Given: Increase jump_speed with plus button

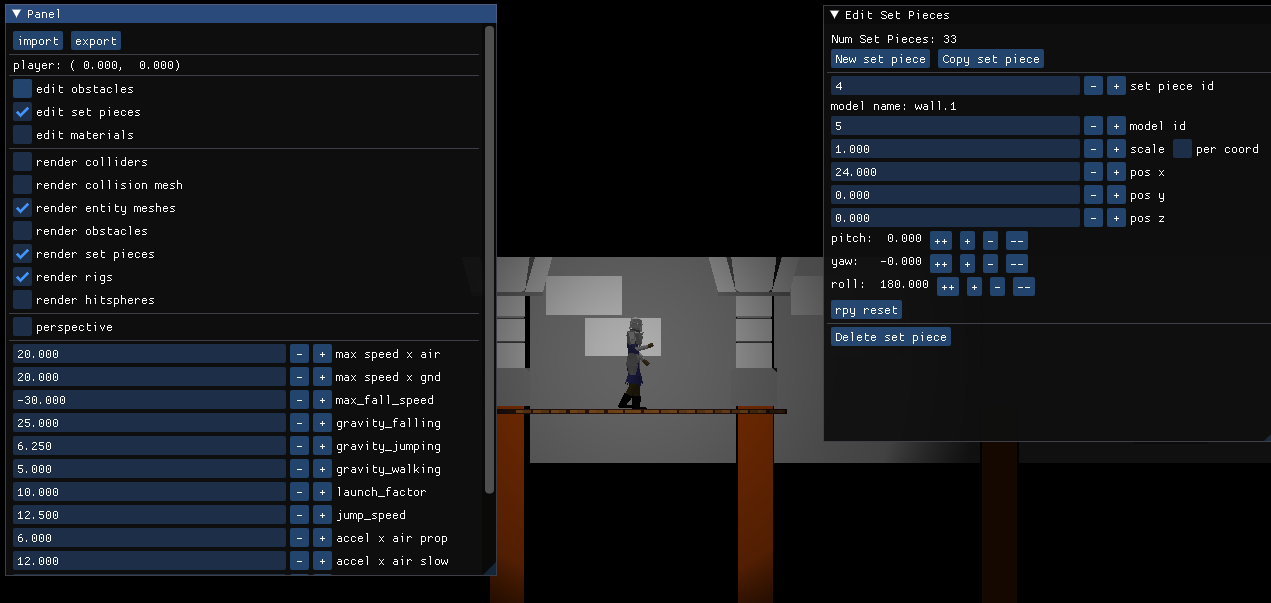Looking at the screenshot, I should [322, 515].
